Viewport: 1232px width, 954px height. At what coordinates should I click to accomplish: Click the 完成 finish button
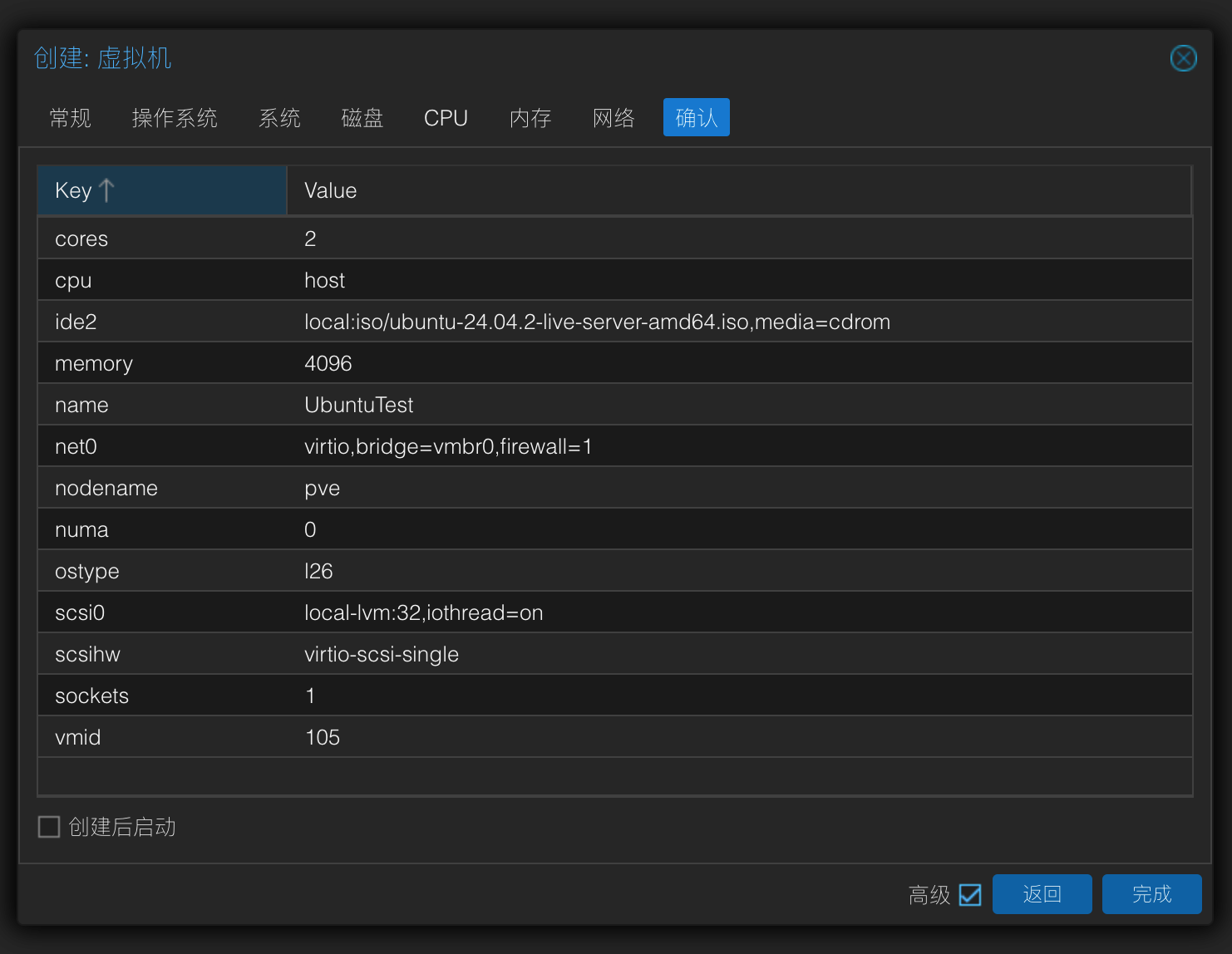coord(1151,894)
